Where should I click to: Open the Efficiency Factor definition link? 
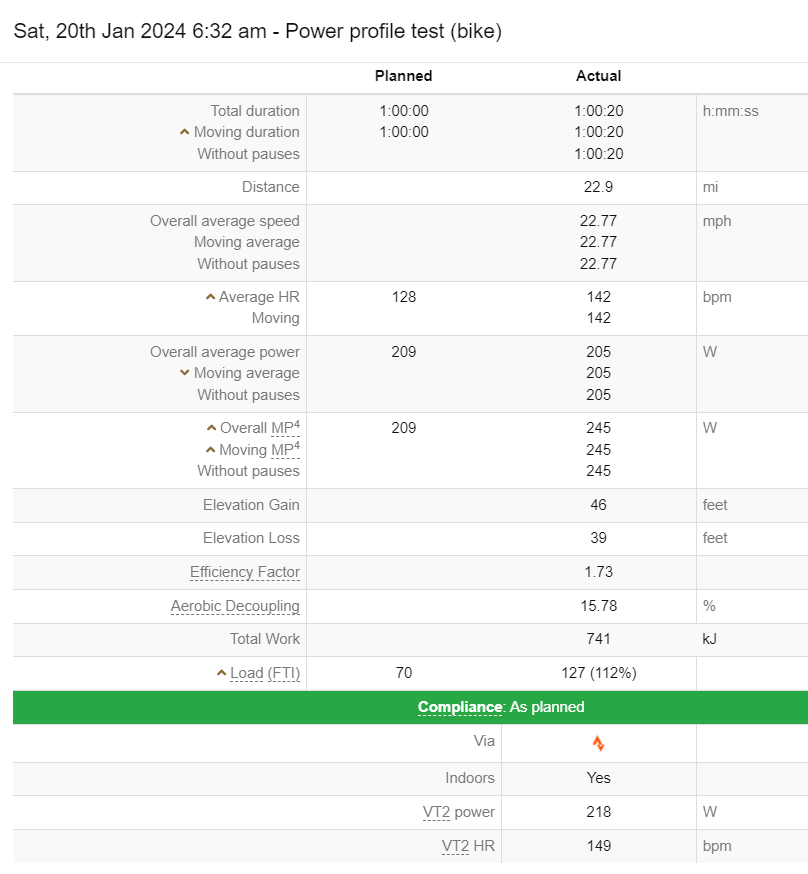[x=245, y=572]
